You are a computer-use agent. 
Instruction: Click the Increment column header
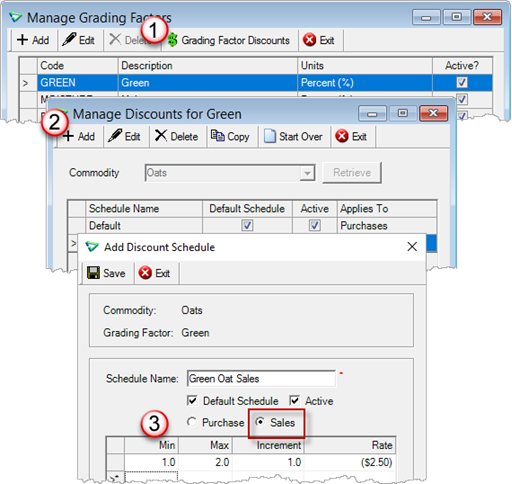point(268,445)
